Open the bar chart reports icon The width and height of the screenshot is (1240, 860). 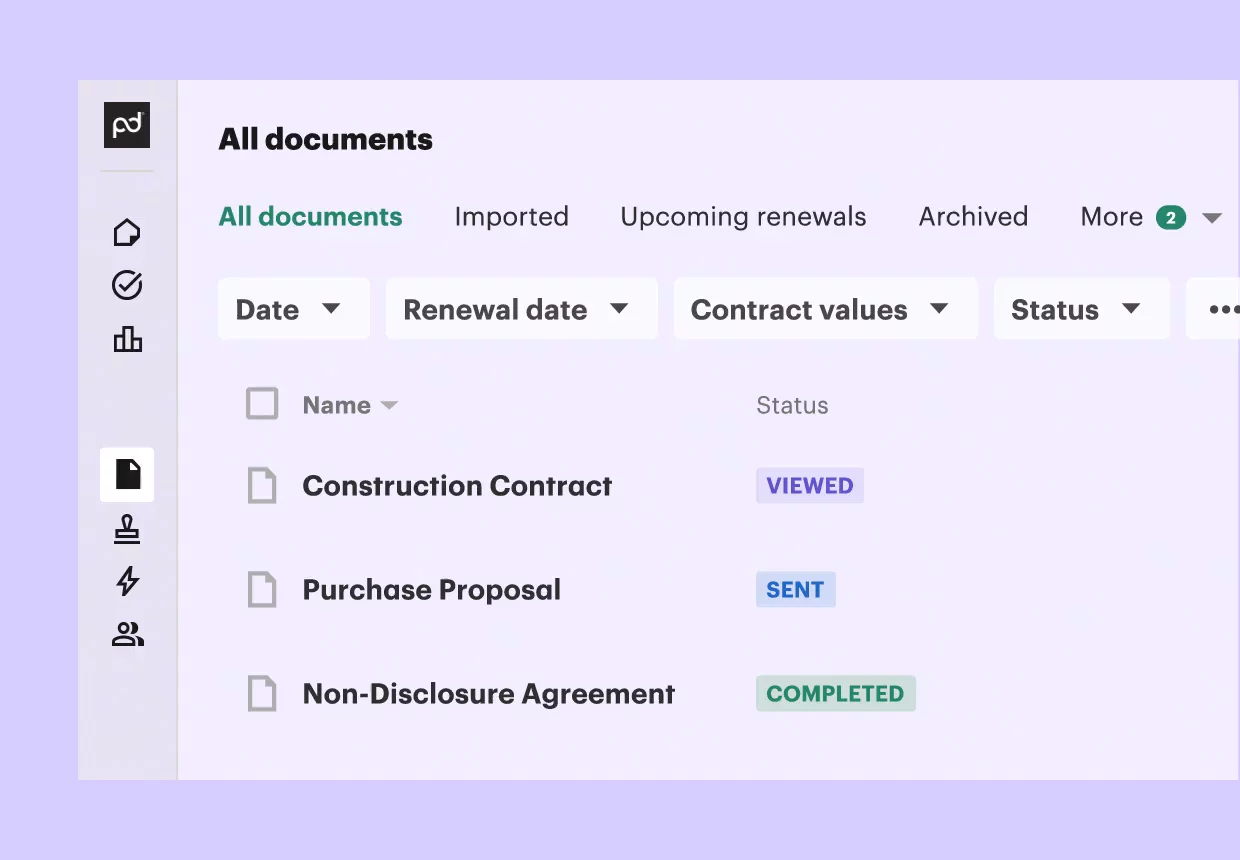tap(127, 340)
